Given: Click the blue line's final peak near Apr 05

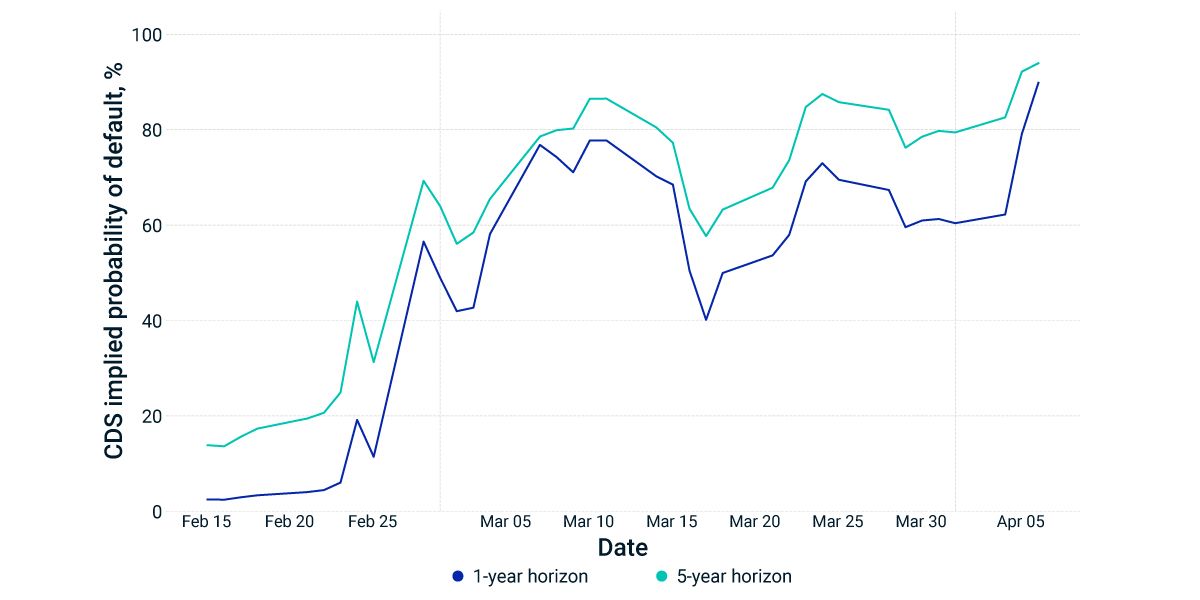Looking at the screenshot, I should [x=1038, y=83].
